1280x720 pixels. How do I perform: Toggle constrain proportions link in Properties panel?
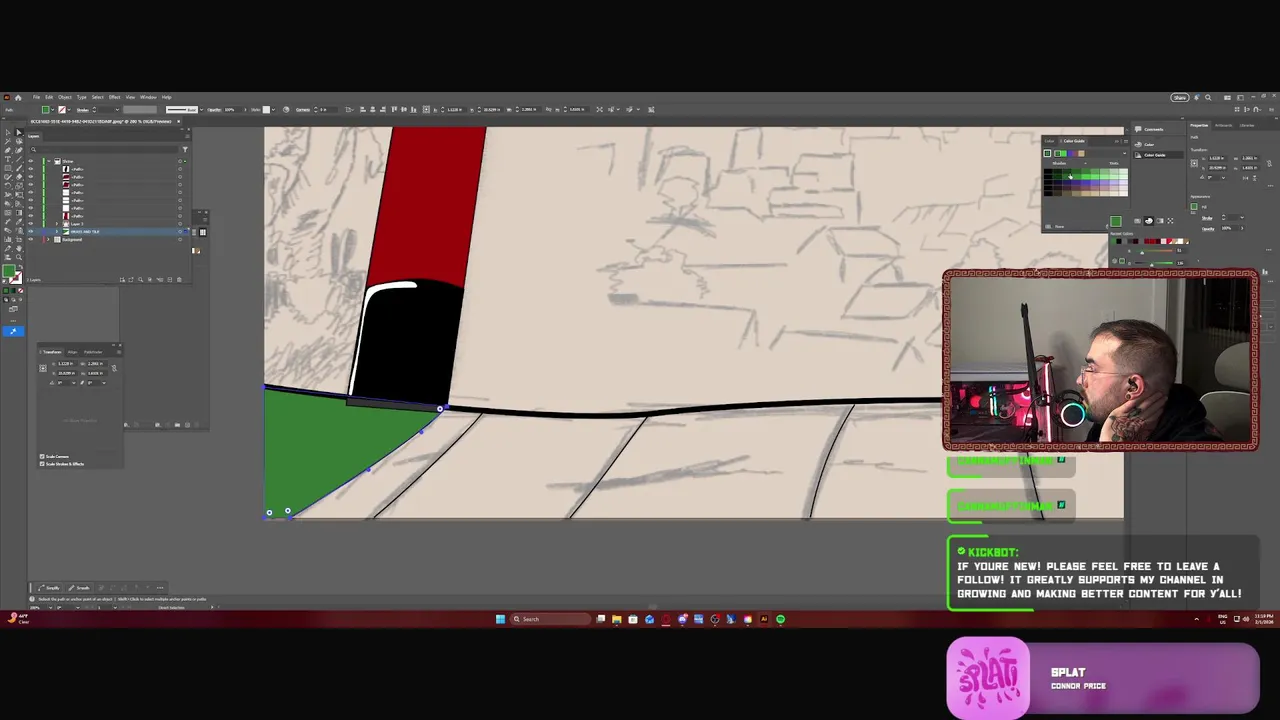click(1269, 163)
